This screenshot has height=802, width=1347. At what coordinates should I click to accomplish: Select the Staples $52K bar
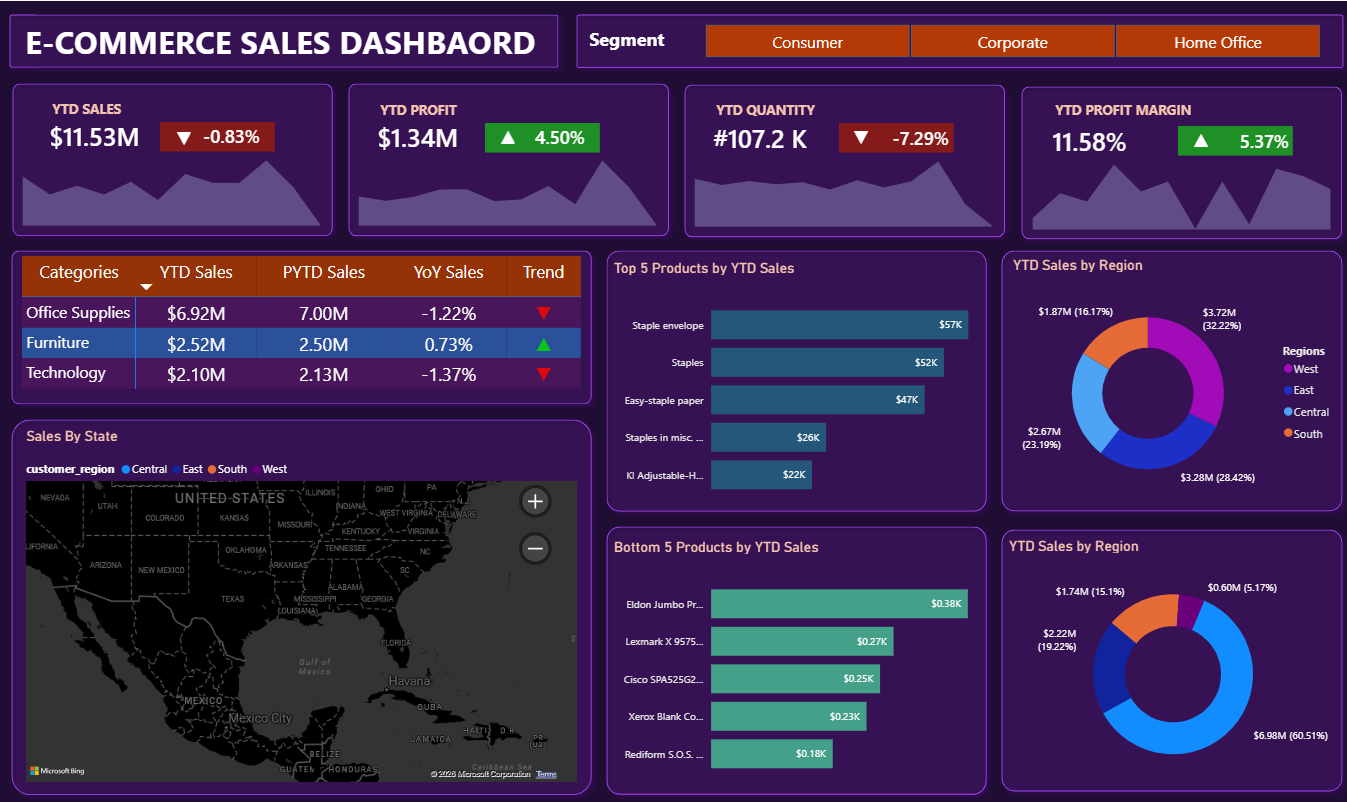pyautogui.click(x=827, y=362)
